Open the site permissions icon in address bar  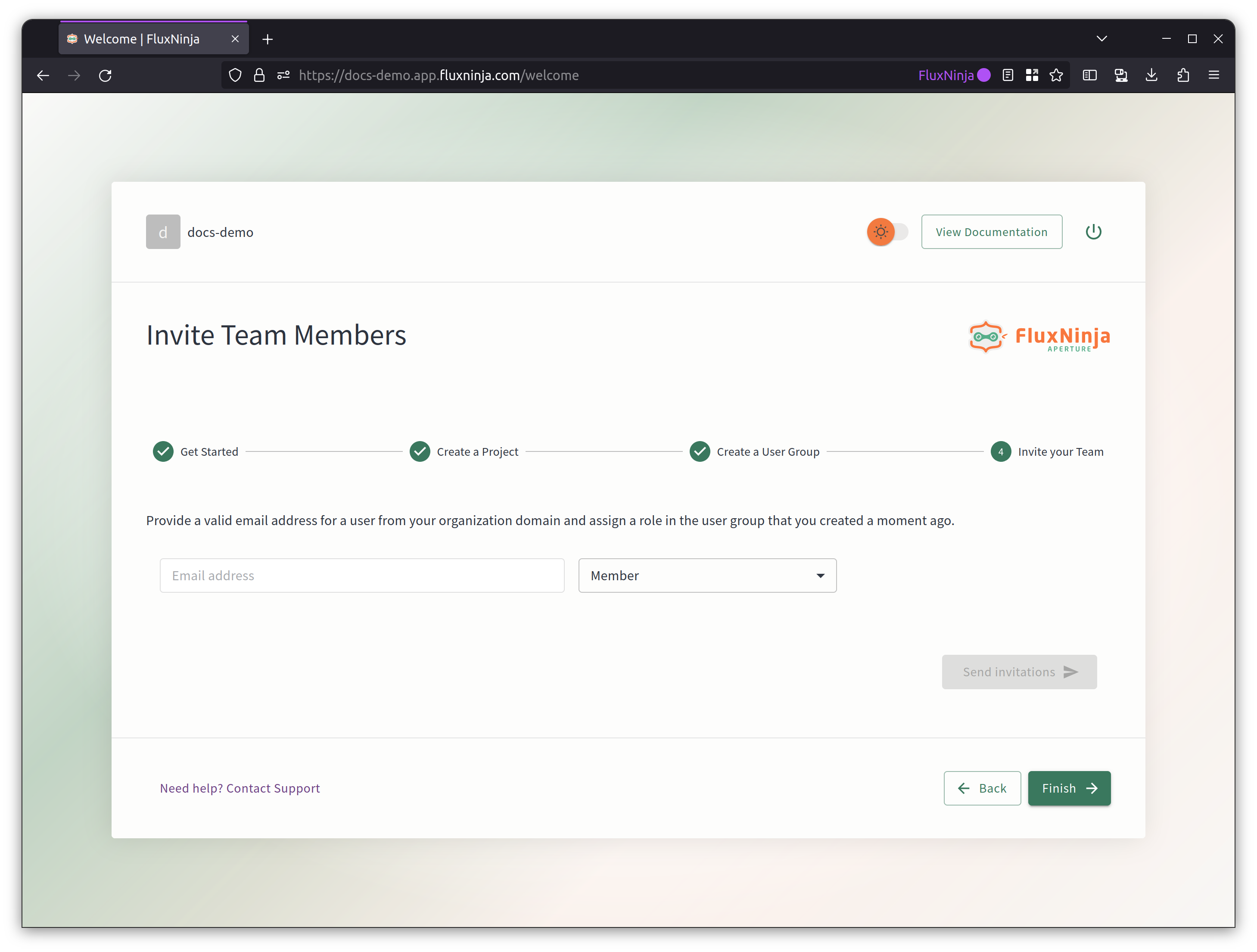[x=283, y=75]
